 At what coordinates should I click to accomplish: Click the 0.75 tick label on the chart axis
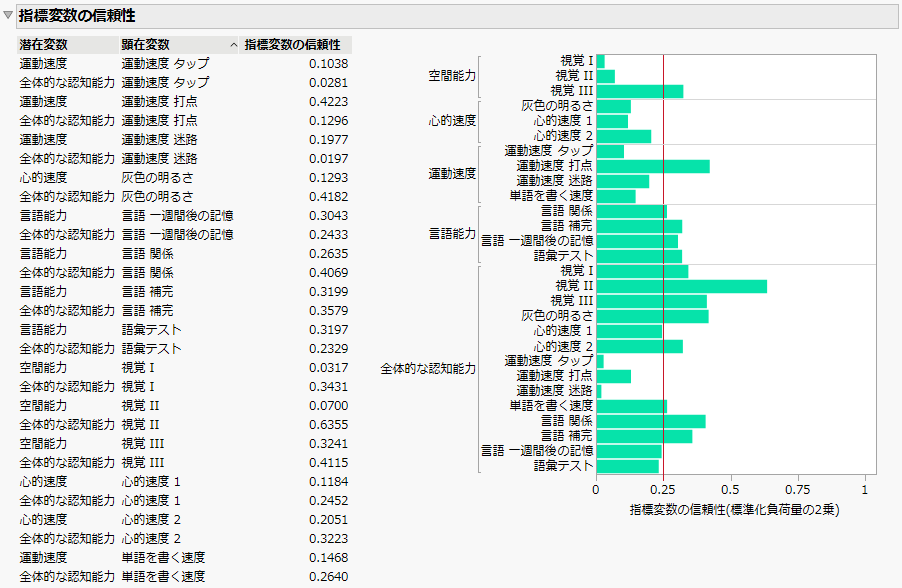tap(798, 490)
